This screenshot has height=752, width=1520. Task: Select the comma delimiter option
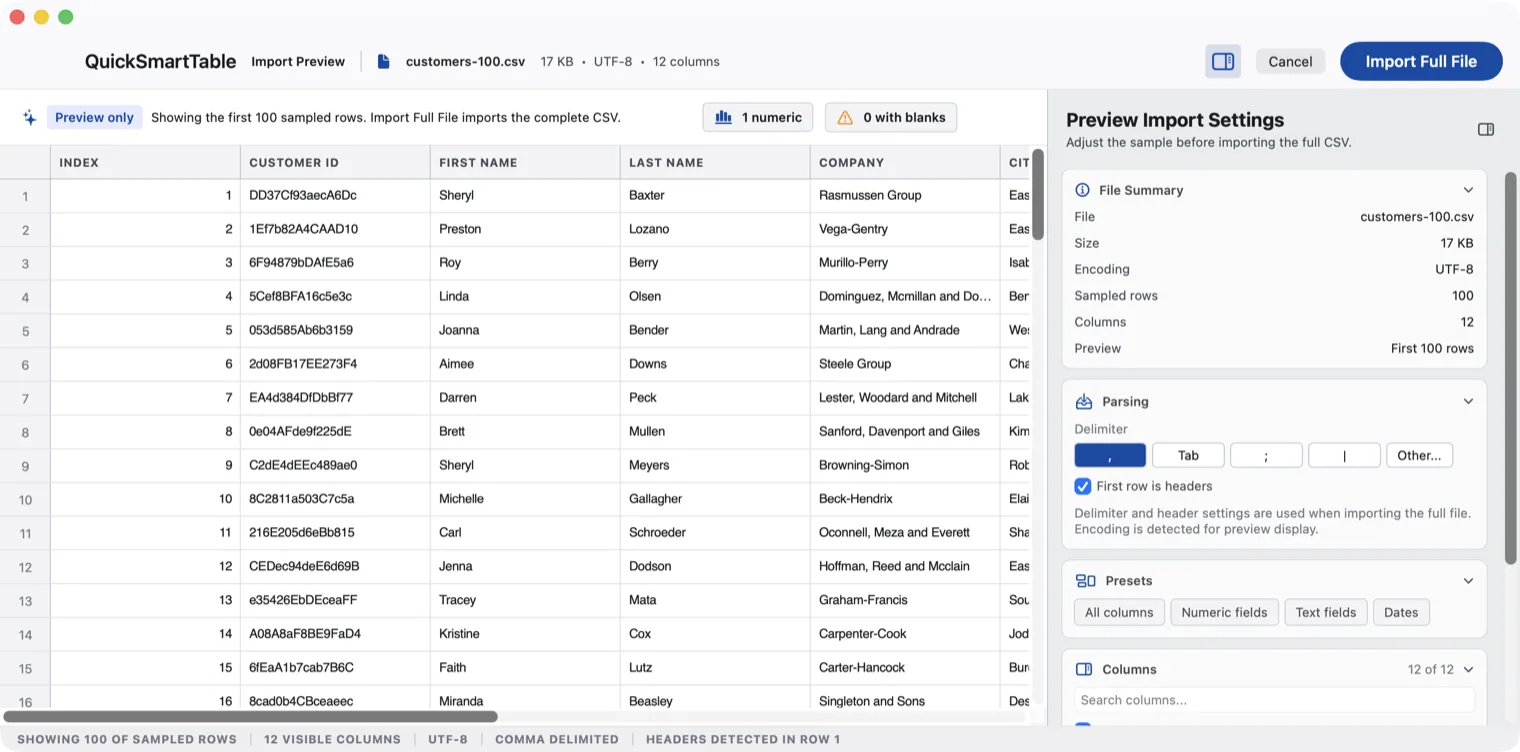click(x=1110, y=455)
